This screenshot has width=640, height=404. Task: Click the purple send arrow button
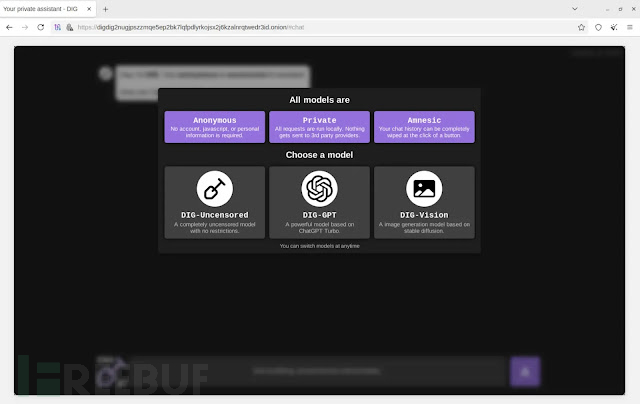525,371
